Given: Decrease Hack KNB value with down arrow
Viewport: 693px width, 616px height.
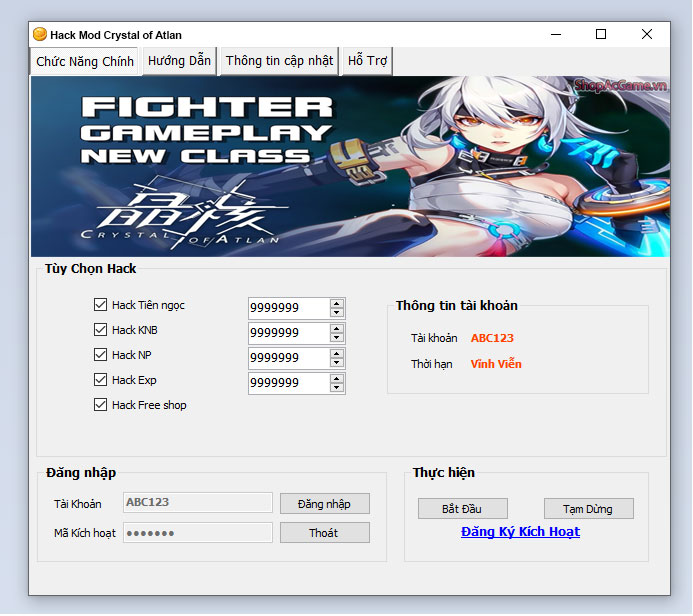Looking at the screenshot, I should pos(337,338).
